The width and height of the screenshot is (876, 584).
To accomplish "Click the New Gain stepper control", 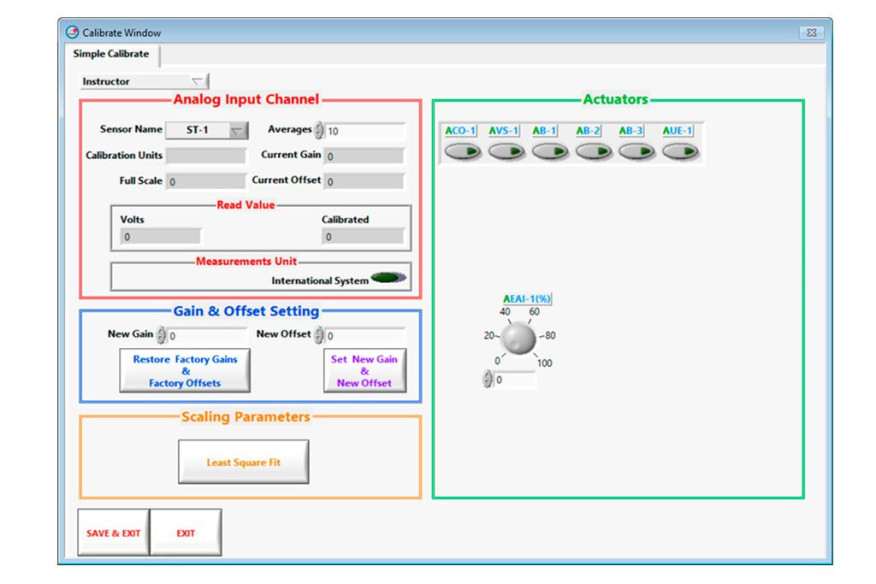I will (x=162, y=336).
